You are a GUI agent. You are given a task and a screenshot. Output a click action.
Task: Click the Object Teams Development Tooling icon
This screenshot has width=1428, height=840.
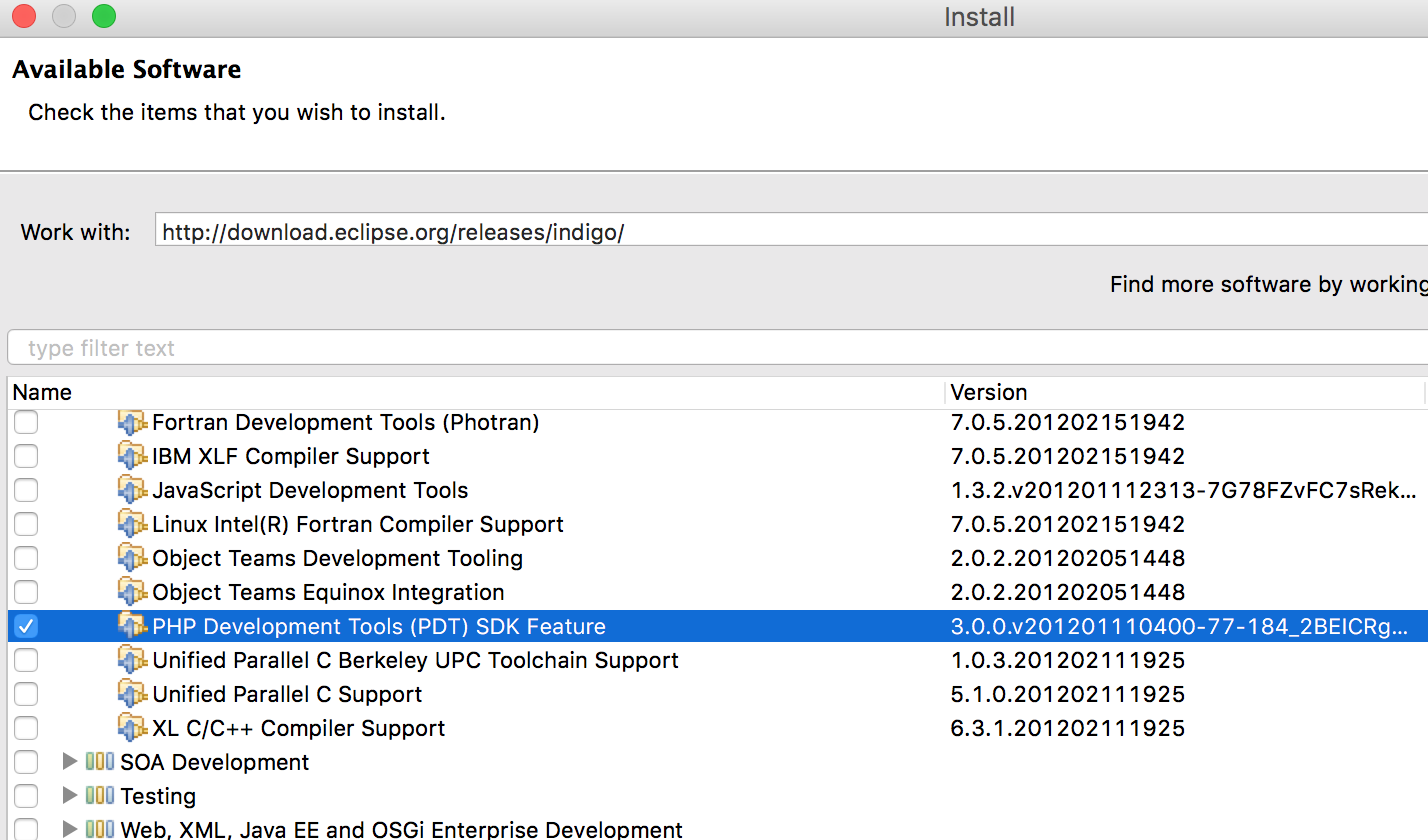[132, 559]
